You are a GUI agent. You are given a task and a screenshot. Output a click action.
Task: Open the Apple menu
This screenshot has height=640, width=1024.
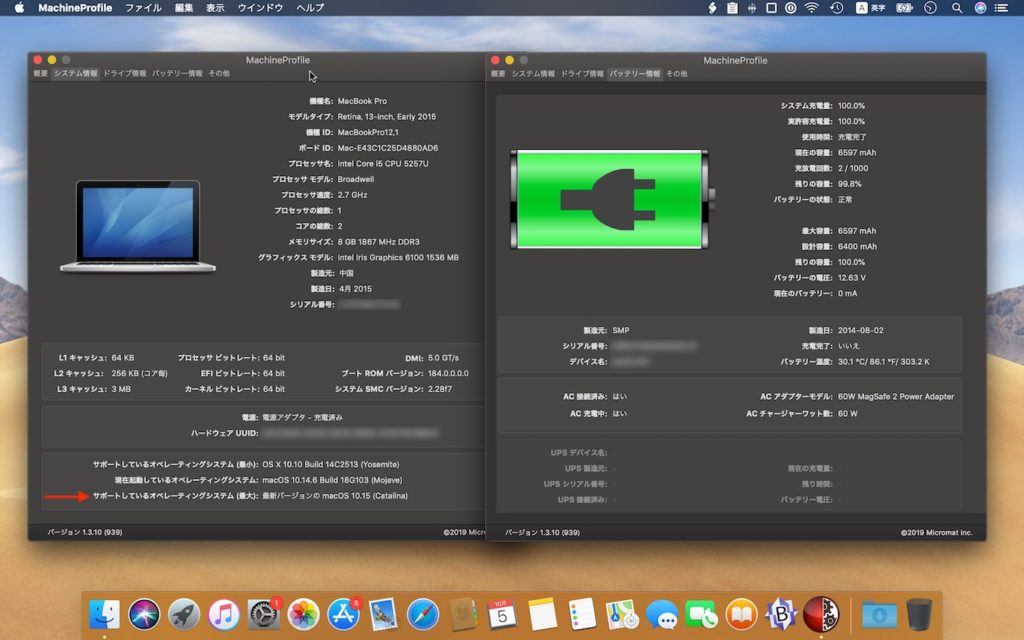pos(20,8)
